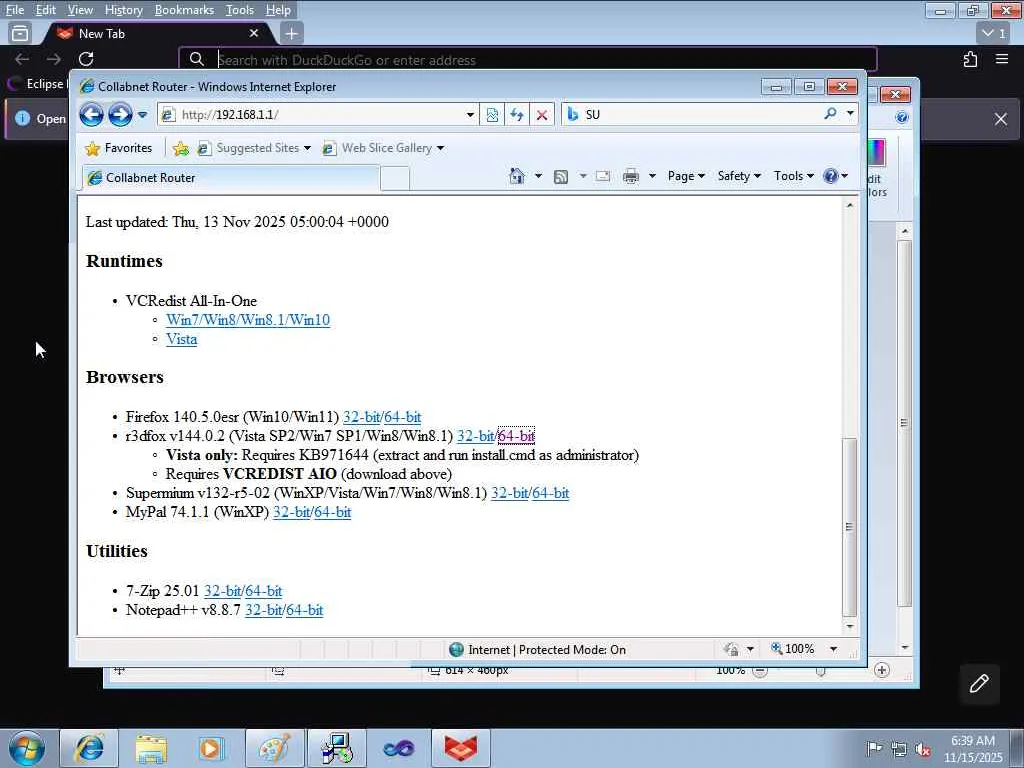Click r3dfox v144.0.2 32-bit link
This screenshot has height=768, width=1024.
(475, 436)
